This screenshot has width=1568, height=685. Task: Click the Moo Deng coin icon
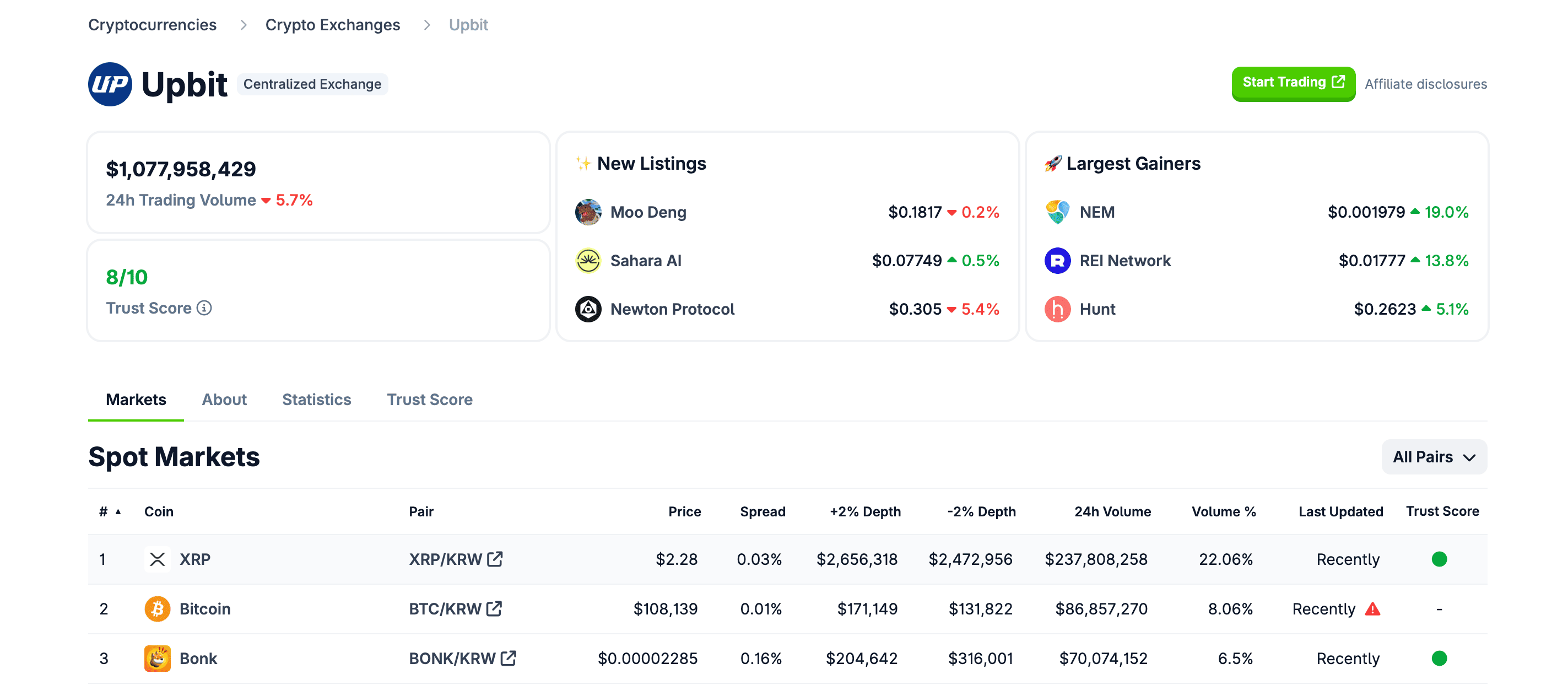pyautogui.click(x=588, y=212)
